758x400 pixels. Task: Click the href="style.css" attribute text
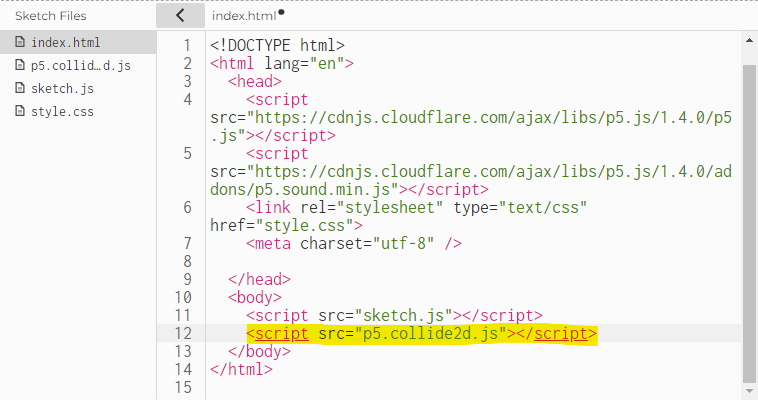[x=282, y=225]
